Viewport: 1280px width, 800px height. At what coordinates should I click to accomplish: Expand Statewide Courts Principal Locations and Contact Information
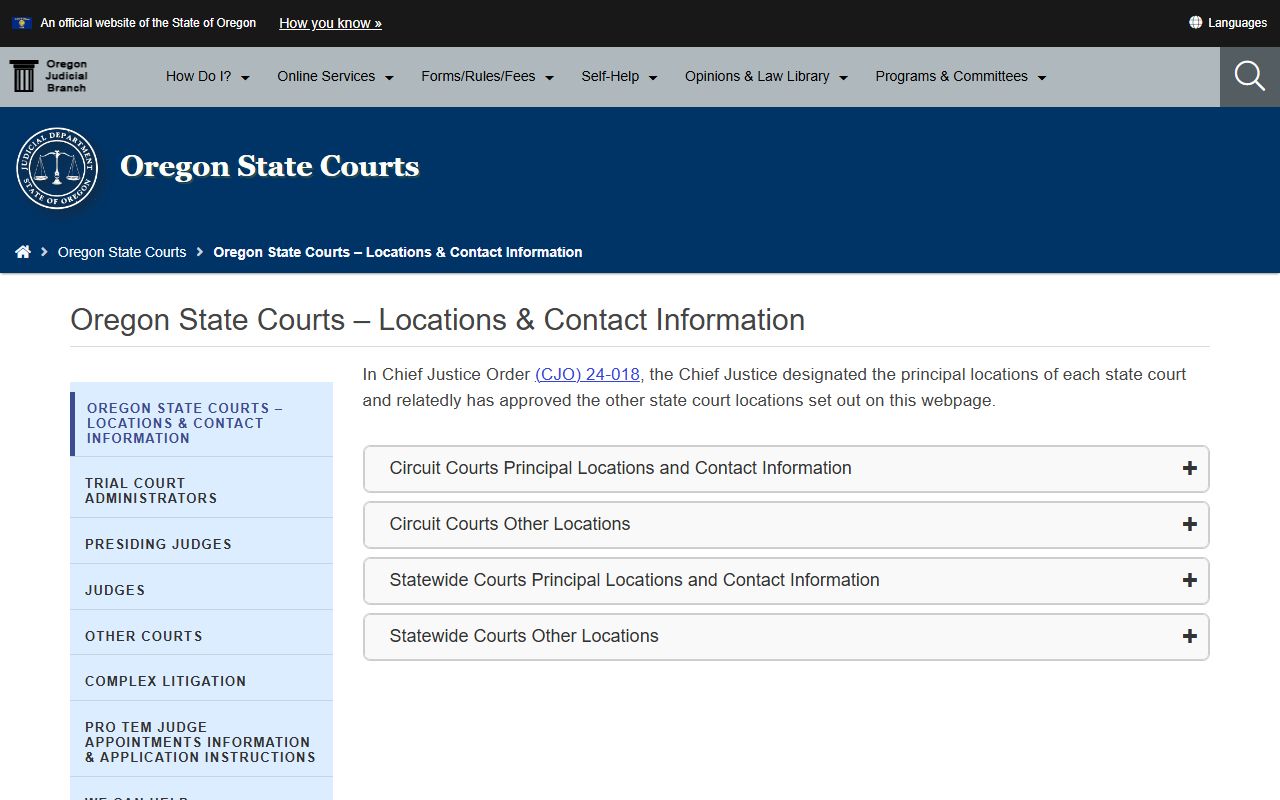(786, 580)
